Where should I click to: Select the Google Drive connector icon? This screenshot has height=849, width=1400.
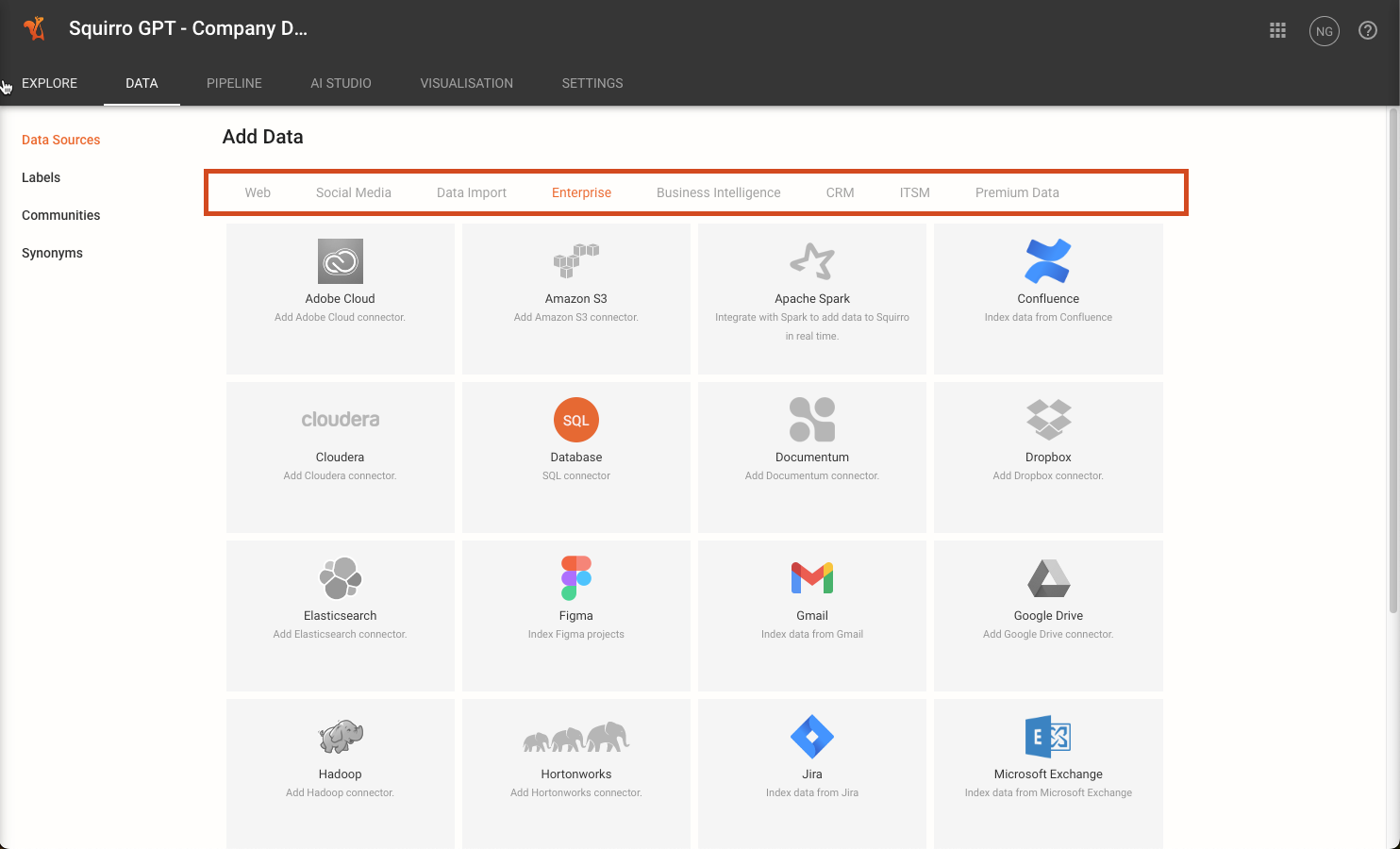[1048, 578]
